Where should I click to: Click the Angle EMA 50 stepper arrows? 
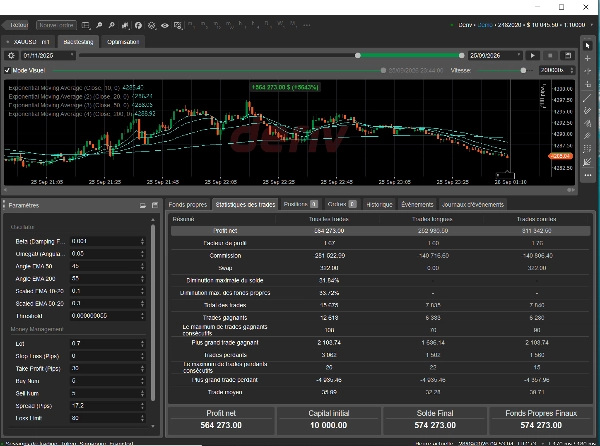[x=142, y=266]
